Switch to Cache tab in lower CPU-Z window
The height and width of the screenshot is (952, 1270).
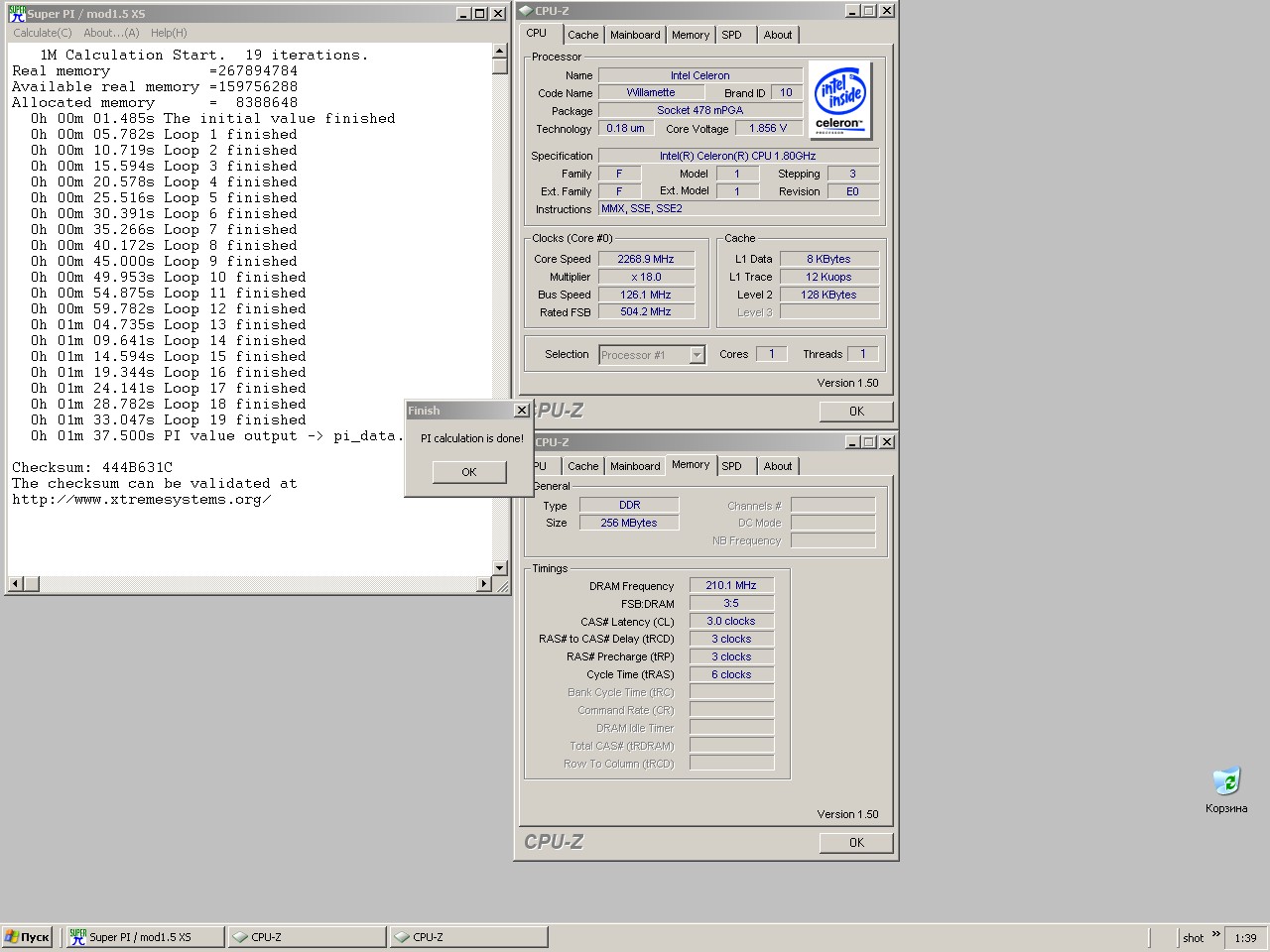[x=583, y=466]
